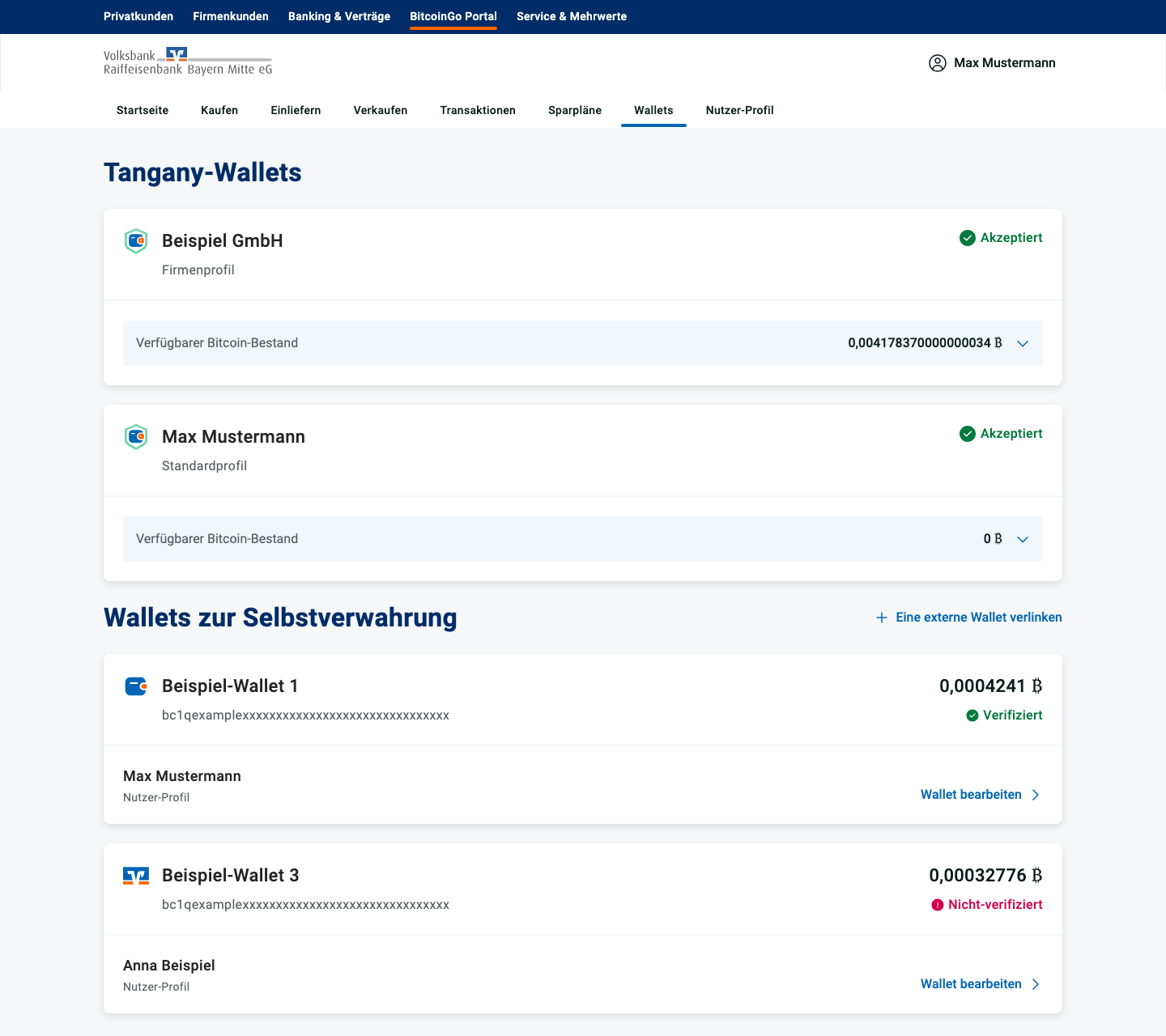The image size is (1166, 1036).
Task: Click the arrow next to Wallet bearbeiten for Beispiel-Wallet 1
Action: tap(1036, 795)
